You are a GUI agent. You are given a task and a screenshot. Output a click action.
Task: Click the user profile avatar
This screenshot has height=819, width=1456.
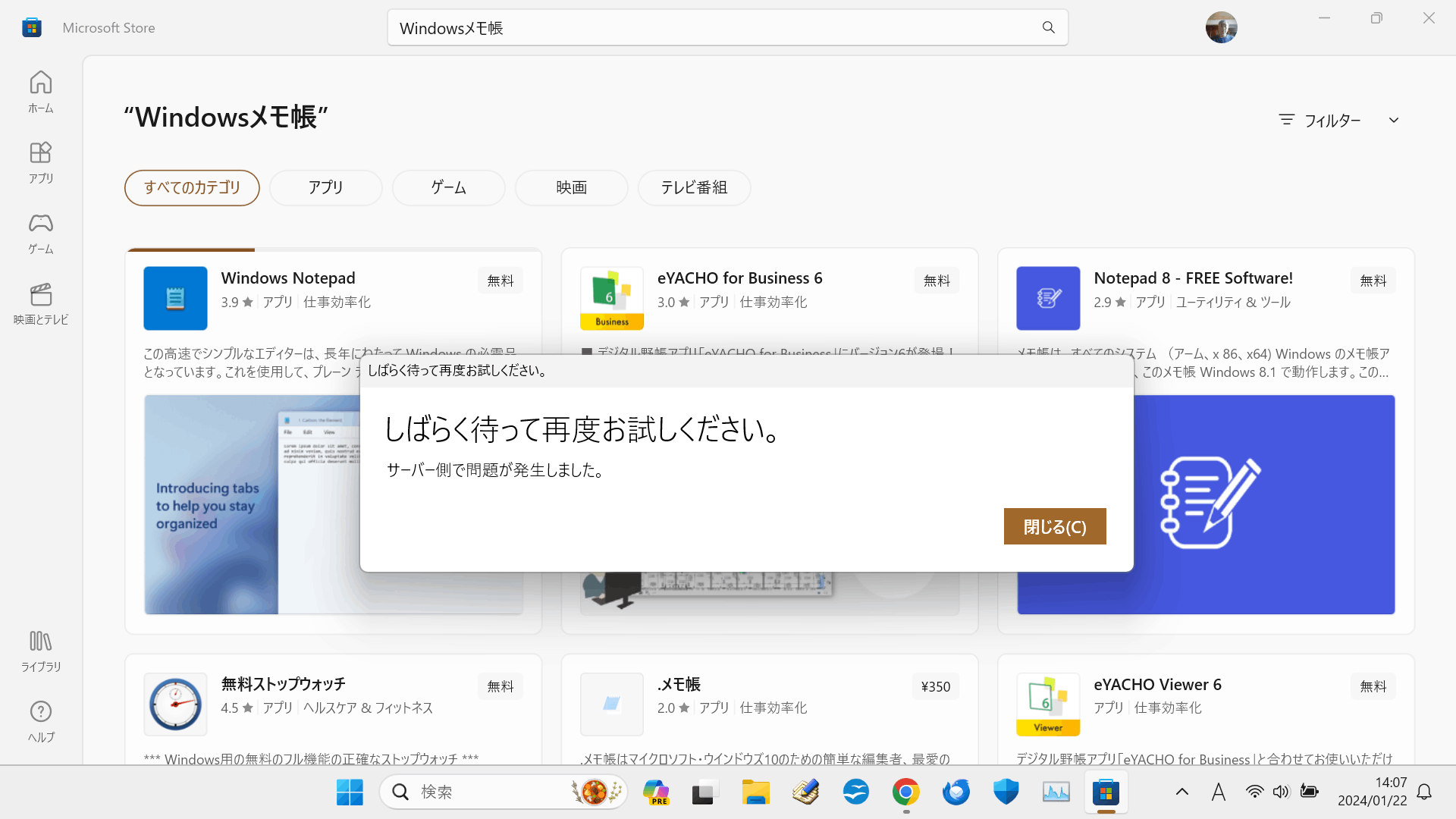(x=1221, y=28)
